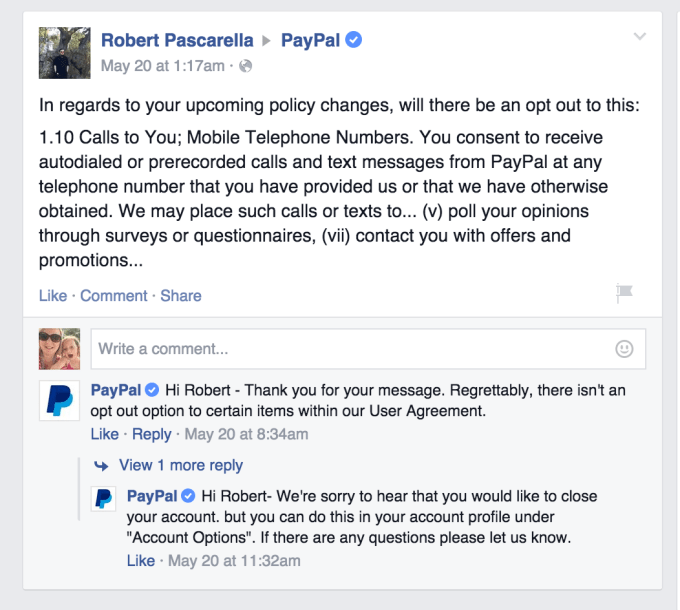This screenshot has height=610, width=680.
Task: Click the flag icon to report post
Action: tap(625, 293)
